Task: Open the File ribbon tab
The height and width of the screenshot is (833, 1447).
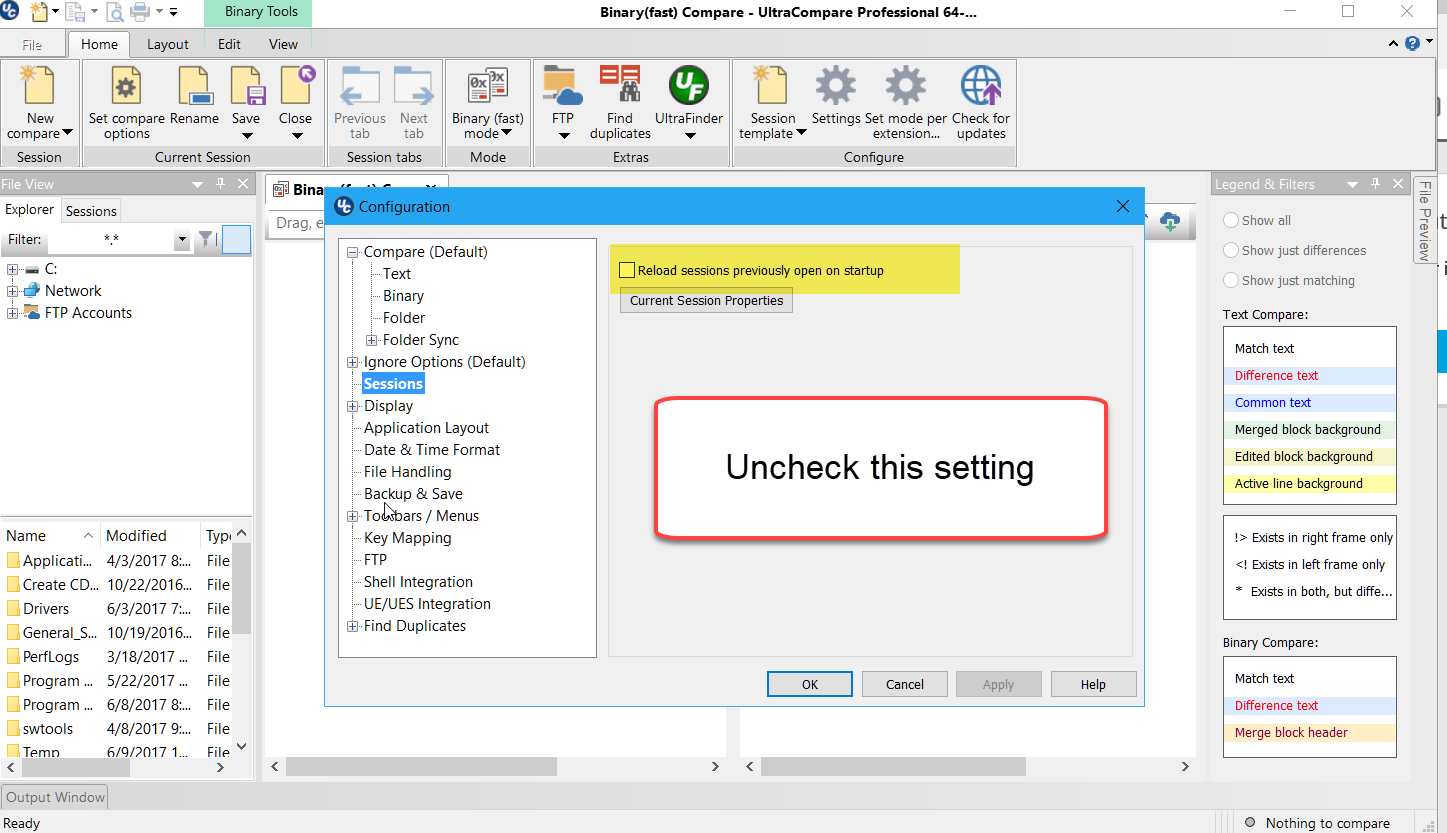Action: (x=32, y=44)
